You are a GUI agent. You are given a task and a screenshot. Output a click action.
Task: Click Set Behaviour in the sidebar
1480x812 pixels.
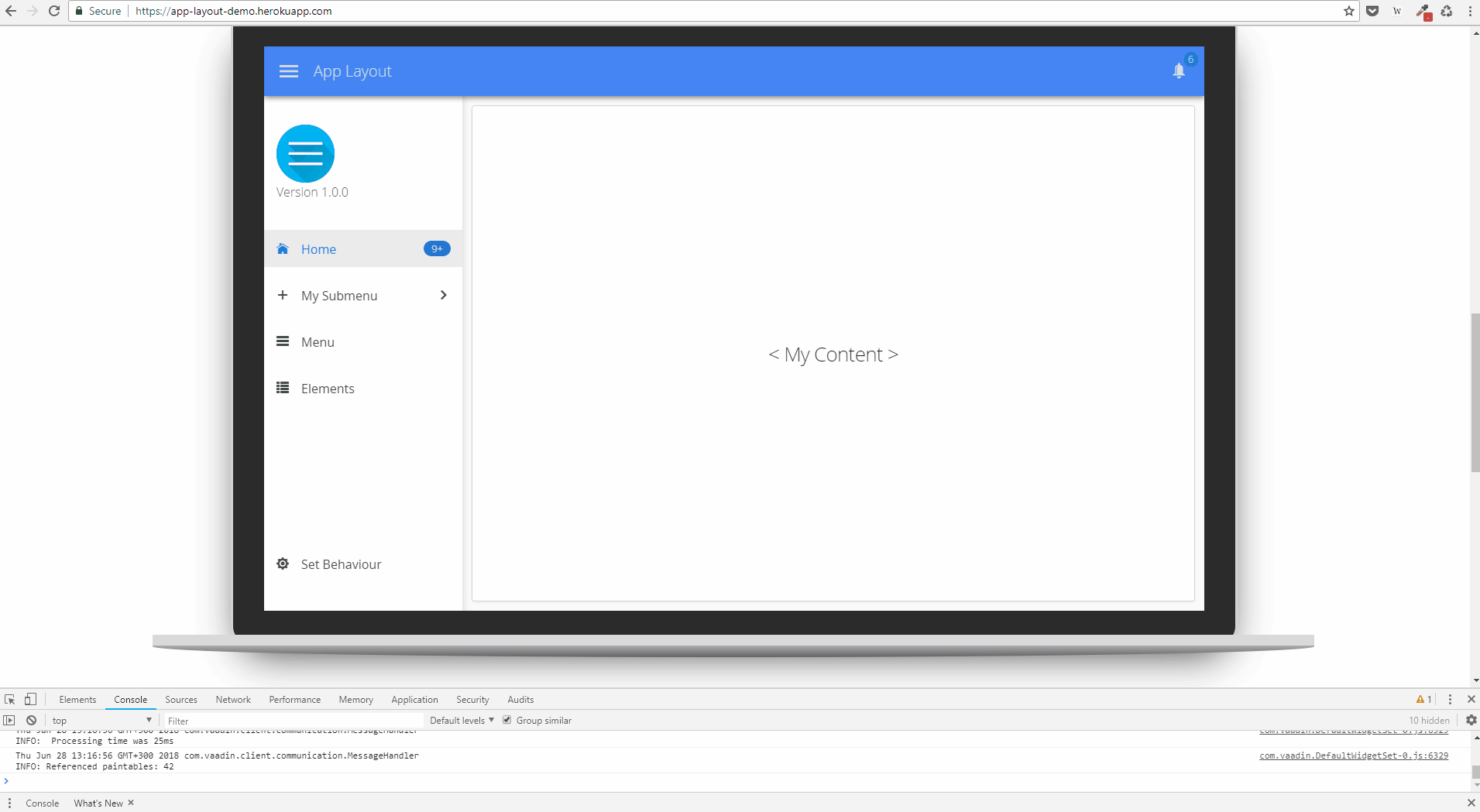point(341,564)
